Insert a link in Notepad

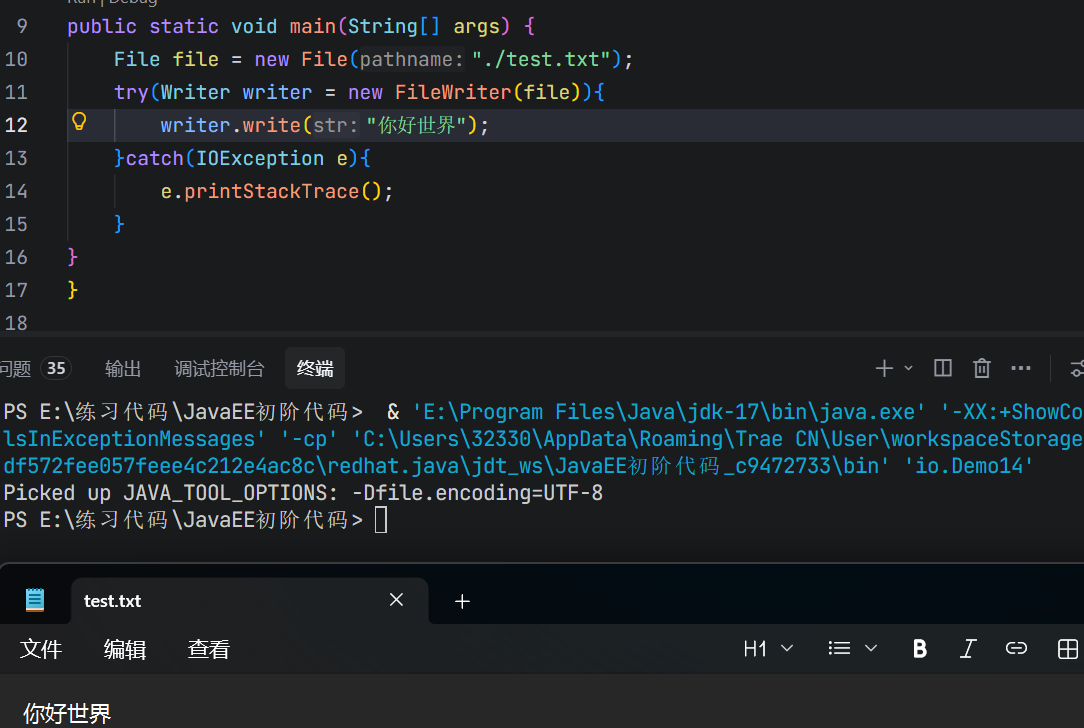(1016, 648)
